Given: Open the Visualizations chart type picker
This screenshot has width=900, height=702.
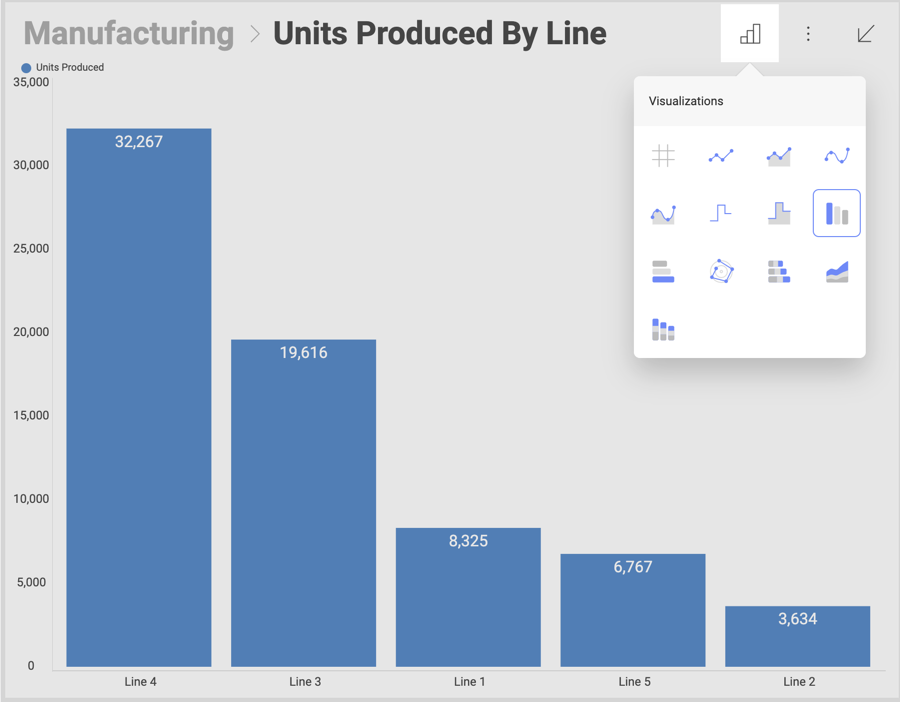Looking at the screenshot, I should (x=749, y=33).
